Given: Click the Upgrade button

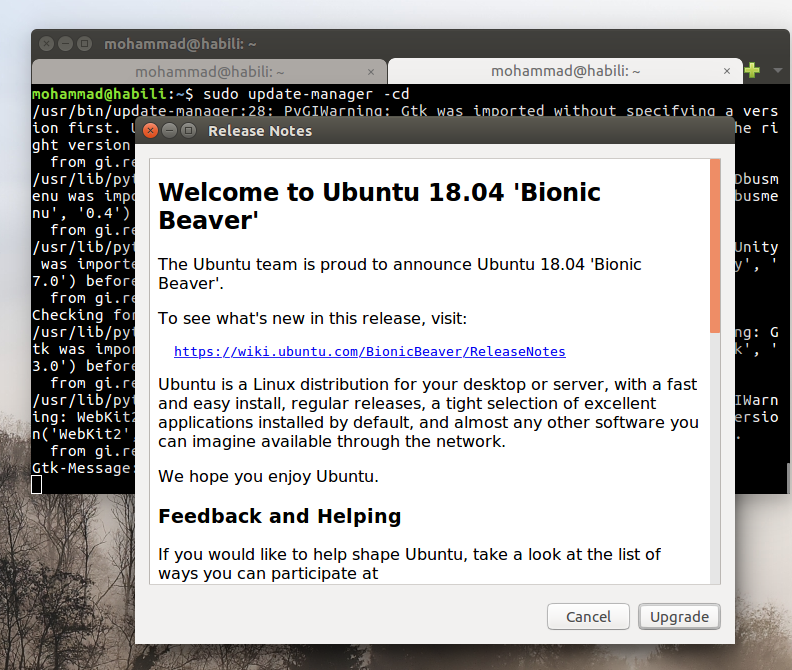Looking at the screenshot, I should pyautogui.click(x=679, y=616).
